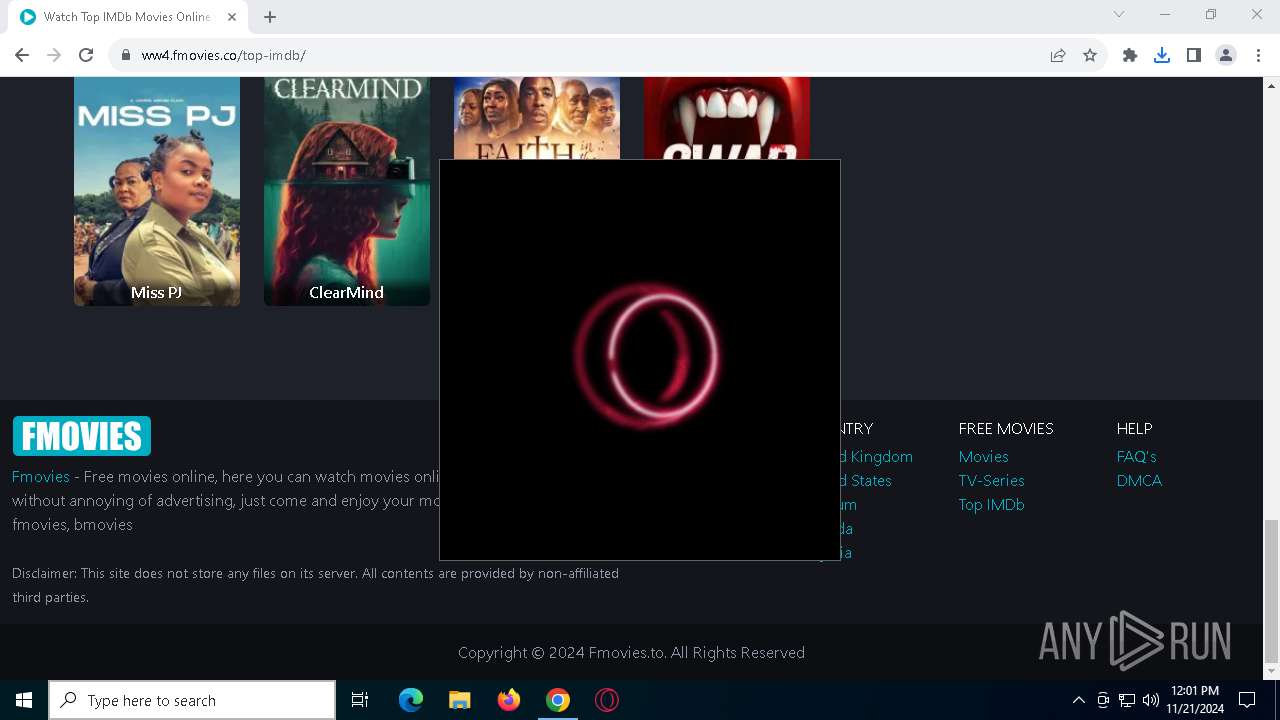Open Opera browser from taskbar
Viewport: 1280px width, 720px height.
[x=607, y=700]
